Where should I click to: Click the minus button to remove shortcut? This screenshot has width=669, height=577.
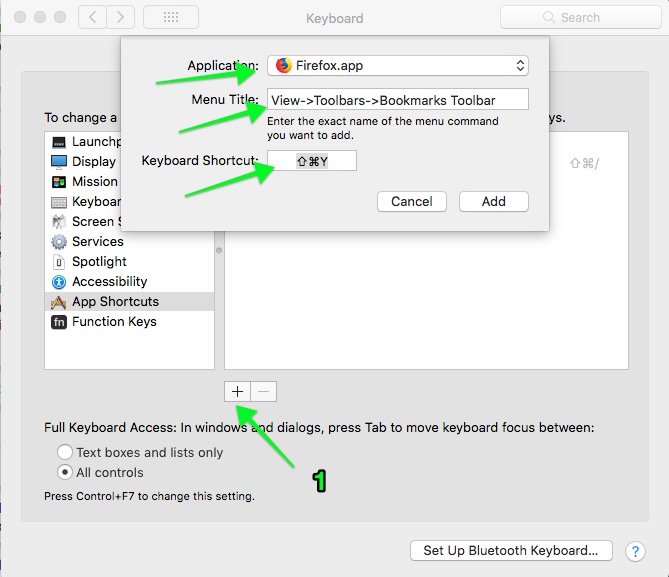pos(264,391)
